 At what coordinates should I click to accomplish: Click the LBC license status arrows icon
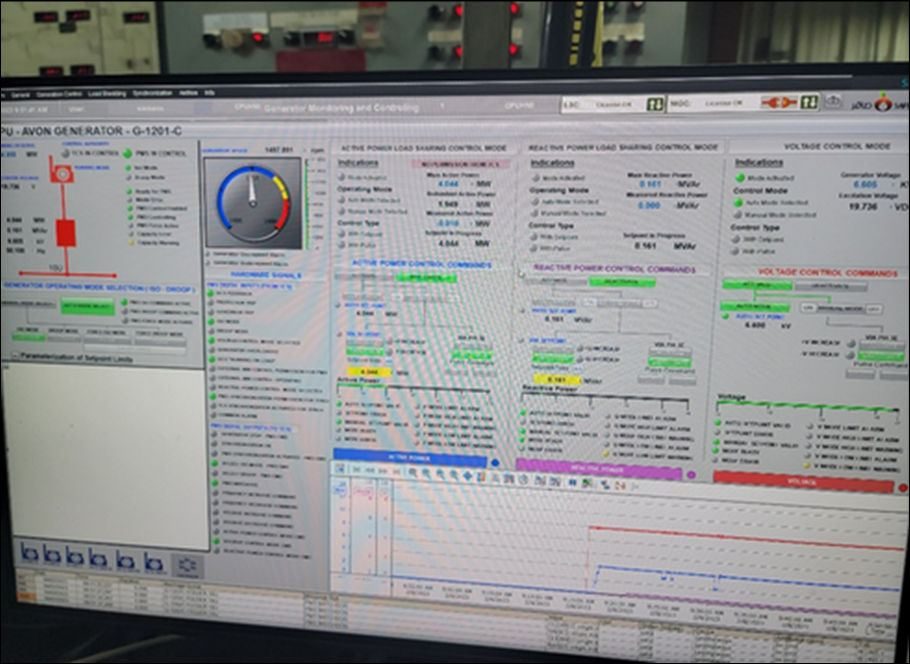(655, 104)
